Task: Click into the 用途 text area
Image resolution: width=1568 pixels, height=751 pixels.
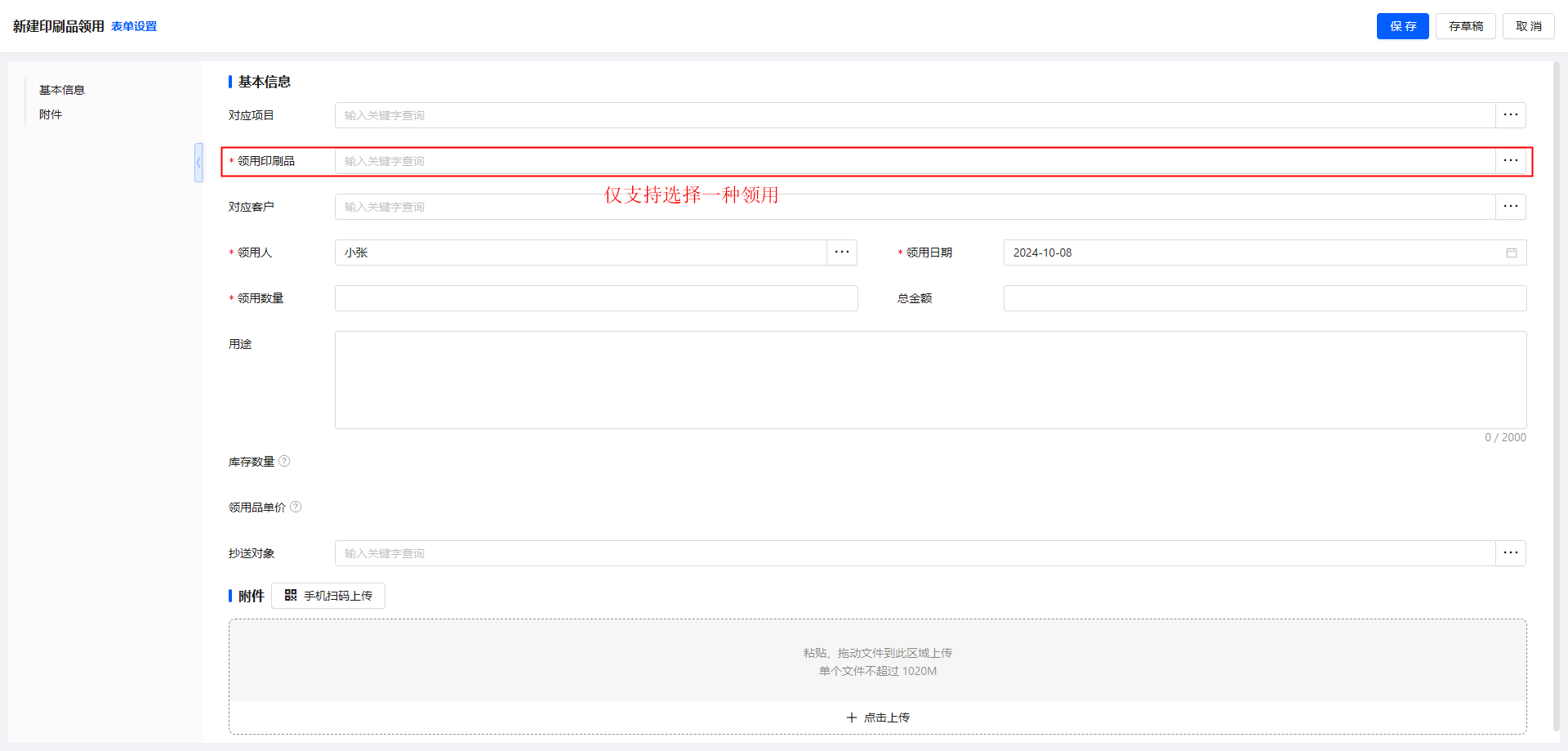Action: click(x=930, y=380)
